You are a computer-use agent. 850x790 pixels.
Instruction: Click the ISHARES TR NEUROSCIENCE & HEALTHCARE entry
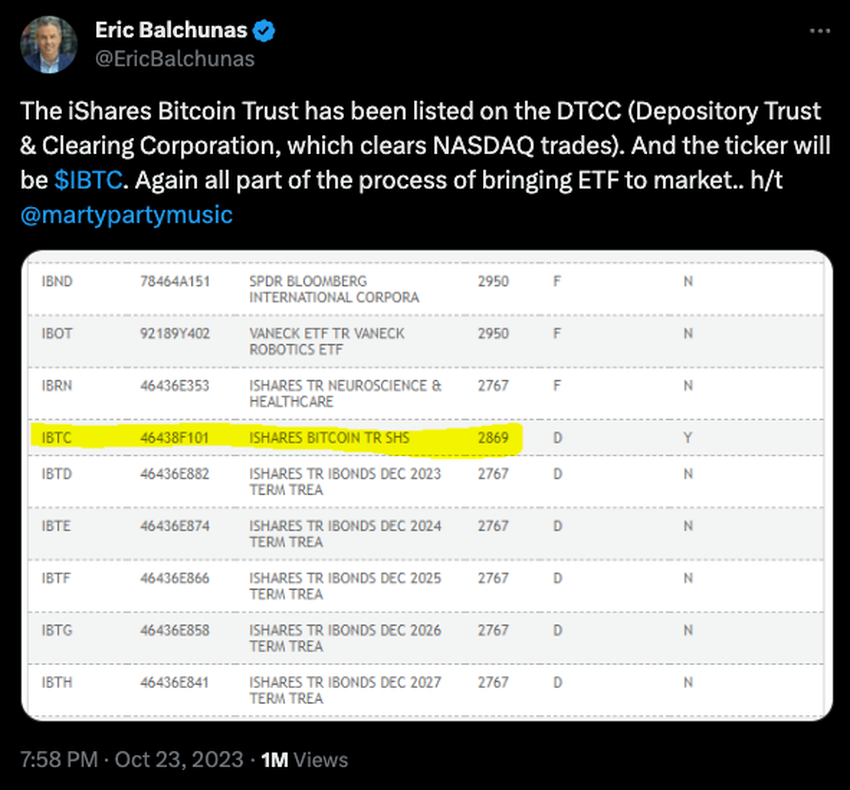[x=345, y=393]
